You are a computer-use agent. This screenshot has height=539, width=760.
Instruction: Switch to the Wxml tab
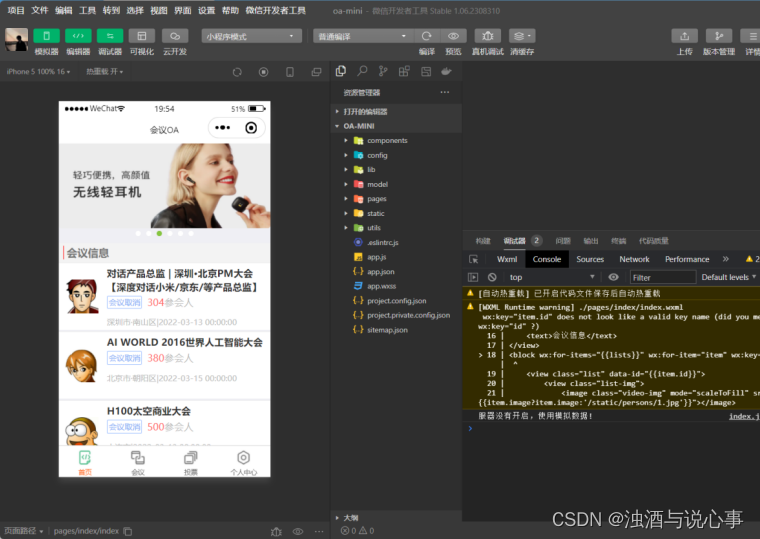(507, 259)
